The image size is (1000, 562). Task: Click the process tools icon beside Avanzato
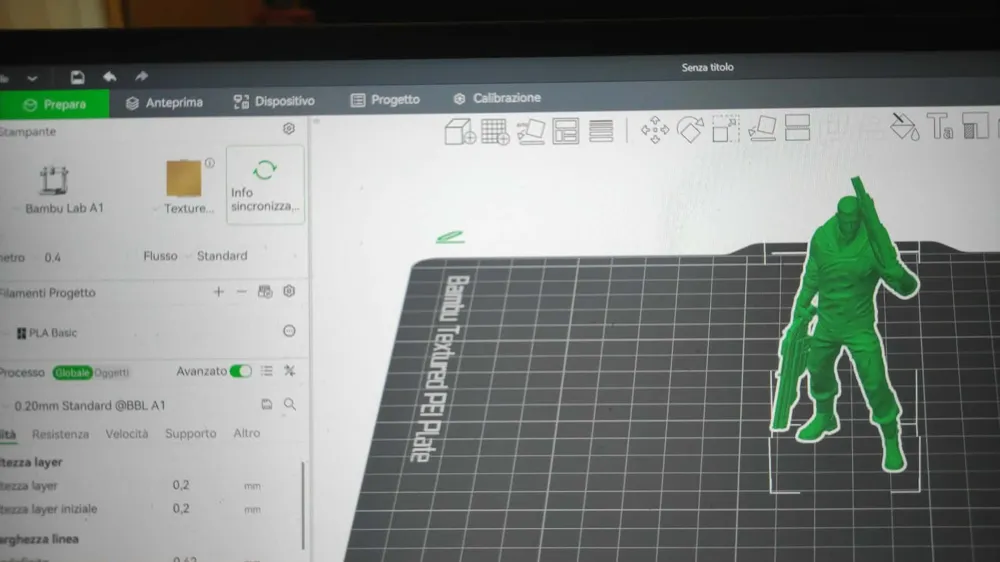(290, 371)
